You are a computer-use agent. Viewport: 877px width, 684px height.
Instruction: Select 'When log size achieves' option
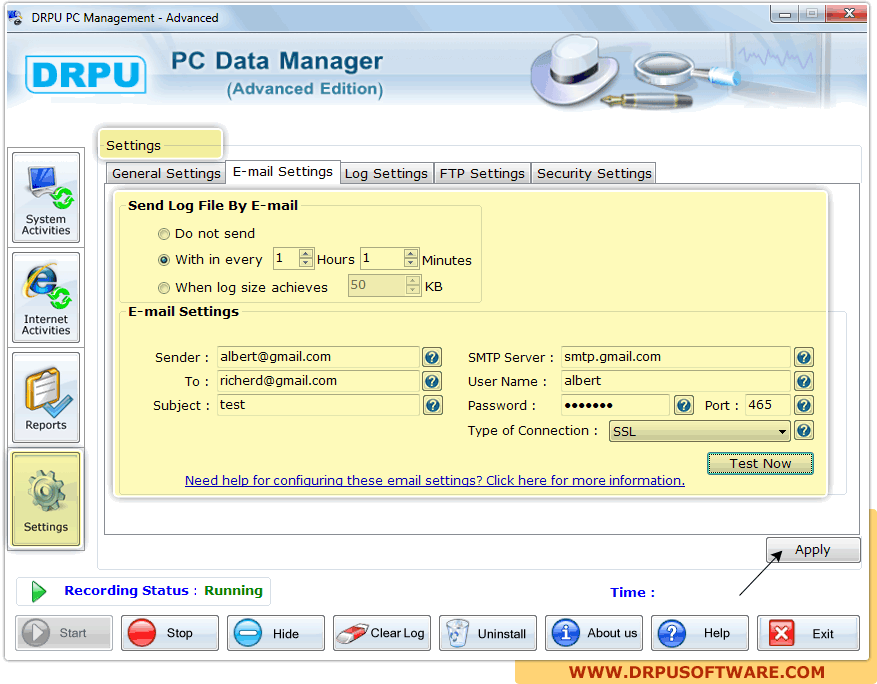coord(163,288)
